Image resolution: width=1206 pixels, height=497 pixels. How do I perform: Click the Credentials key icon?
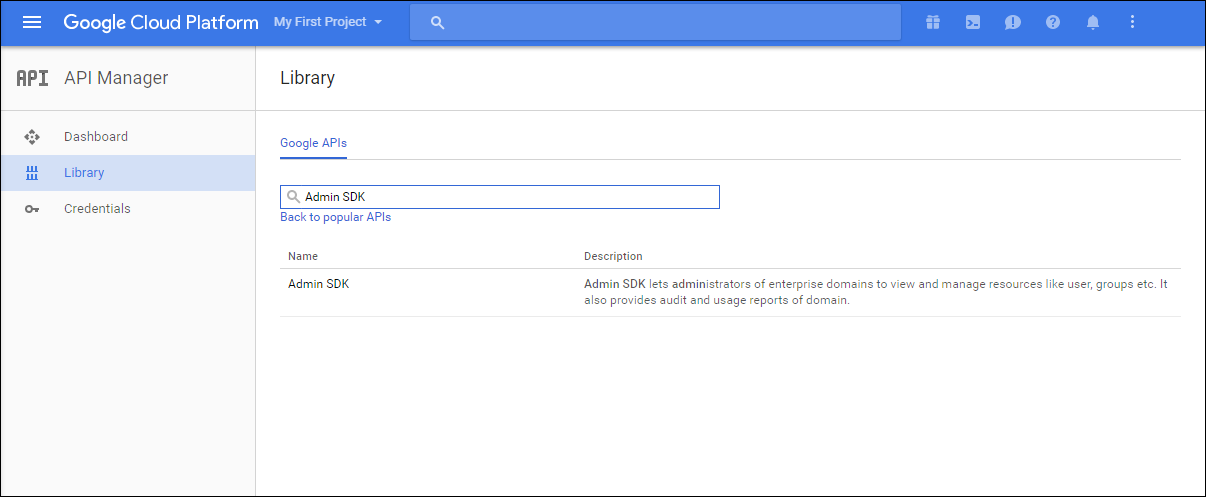[32, 209]
